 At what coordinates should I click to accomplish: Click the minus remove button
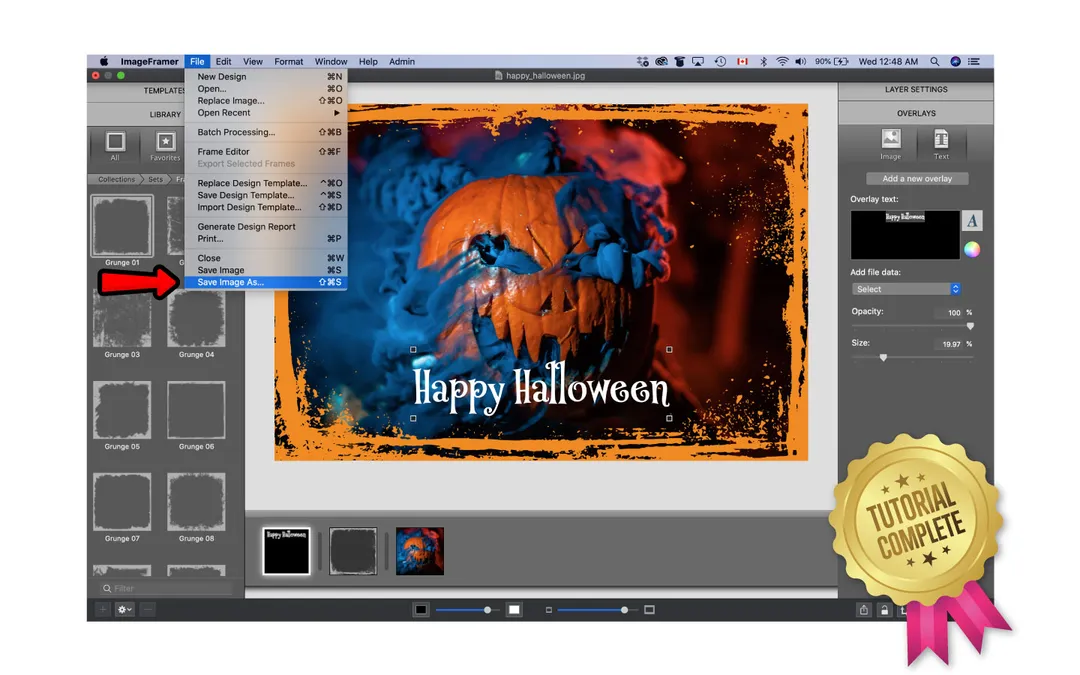tap(147, 609)
